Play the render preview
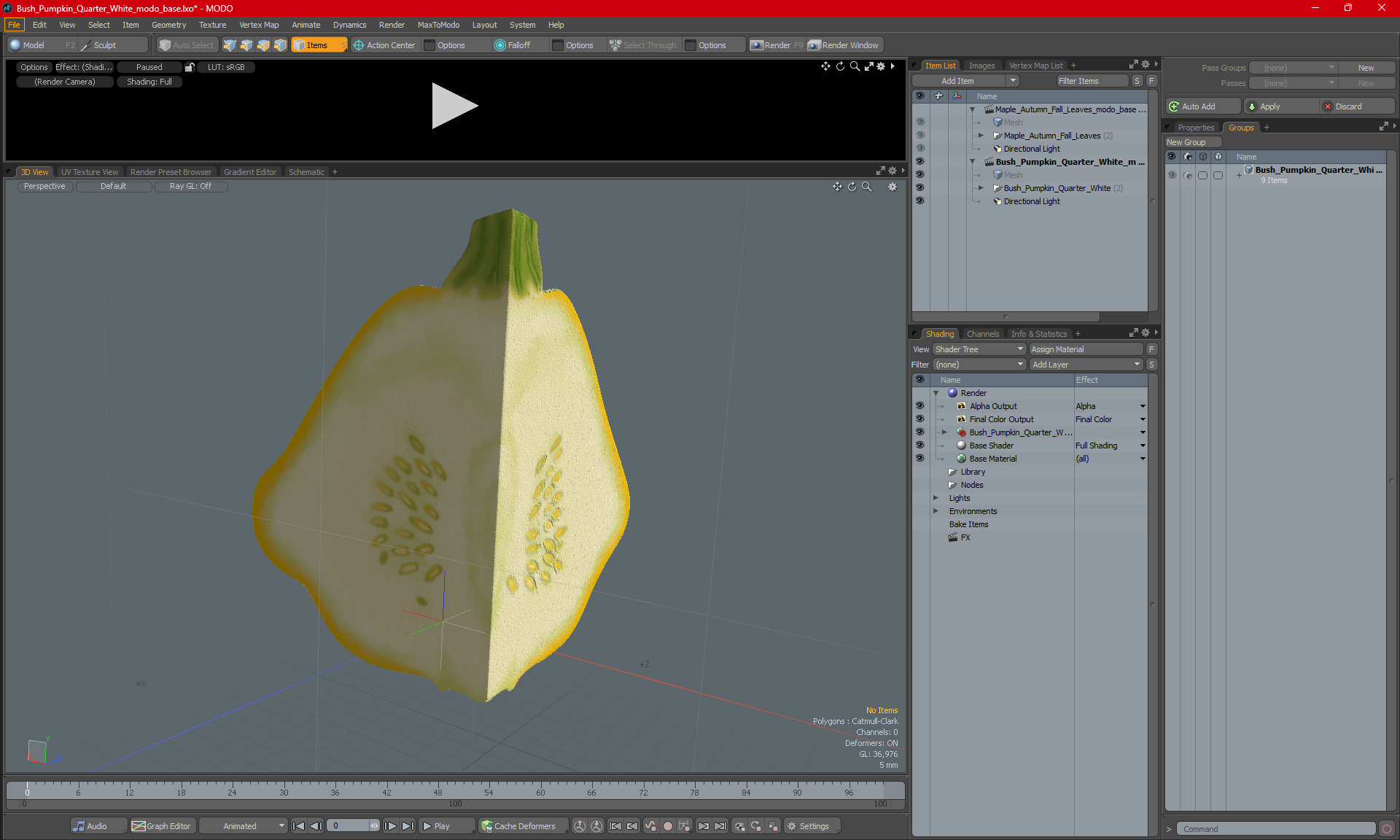Viewport: 1400px width, 840px height. tap(454, 106)
